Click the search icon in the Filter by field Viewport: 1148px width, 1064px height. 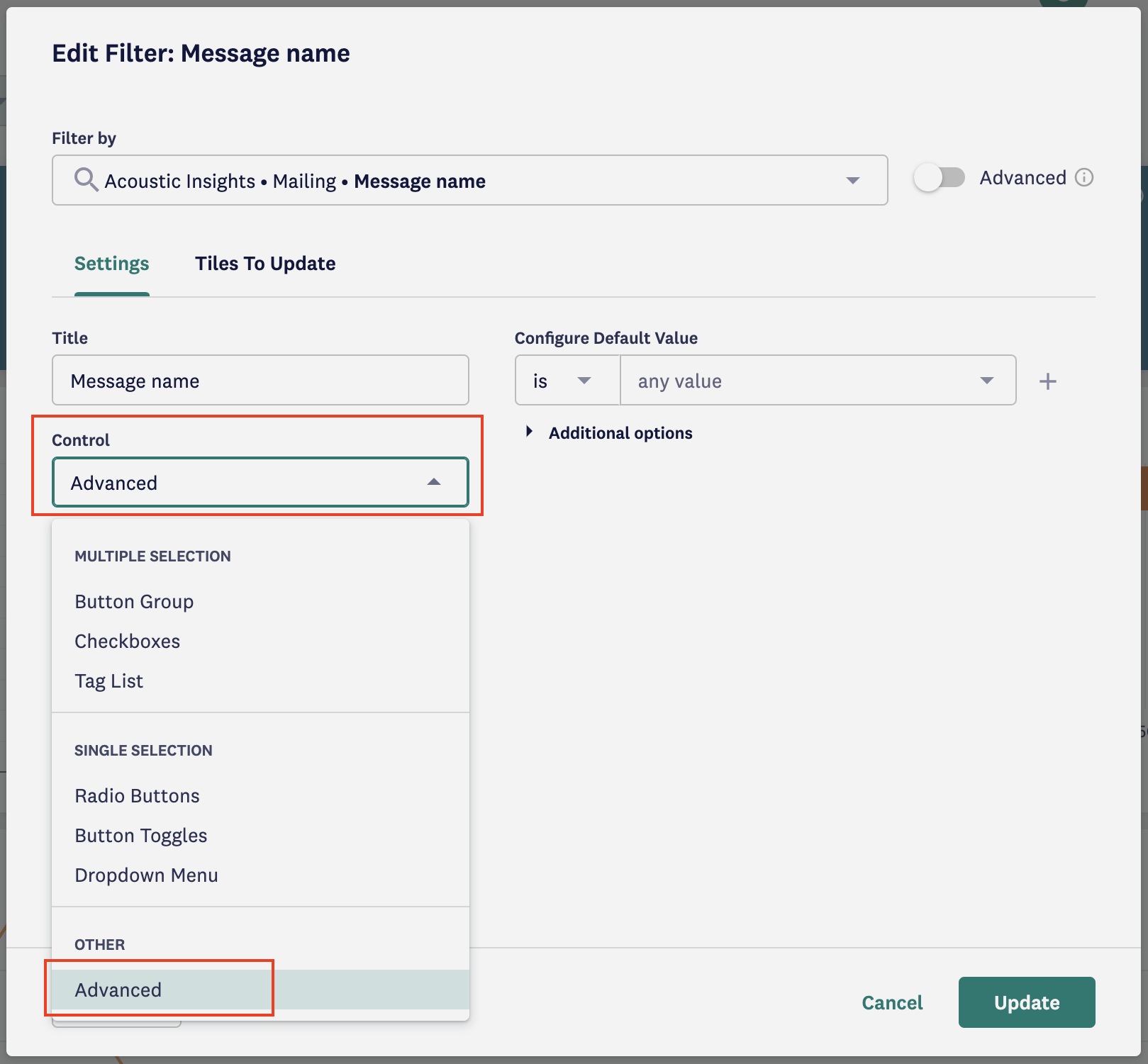(87, 180)
